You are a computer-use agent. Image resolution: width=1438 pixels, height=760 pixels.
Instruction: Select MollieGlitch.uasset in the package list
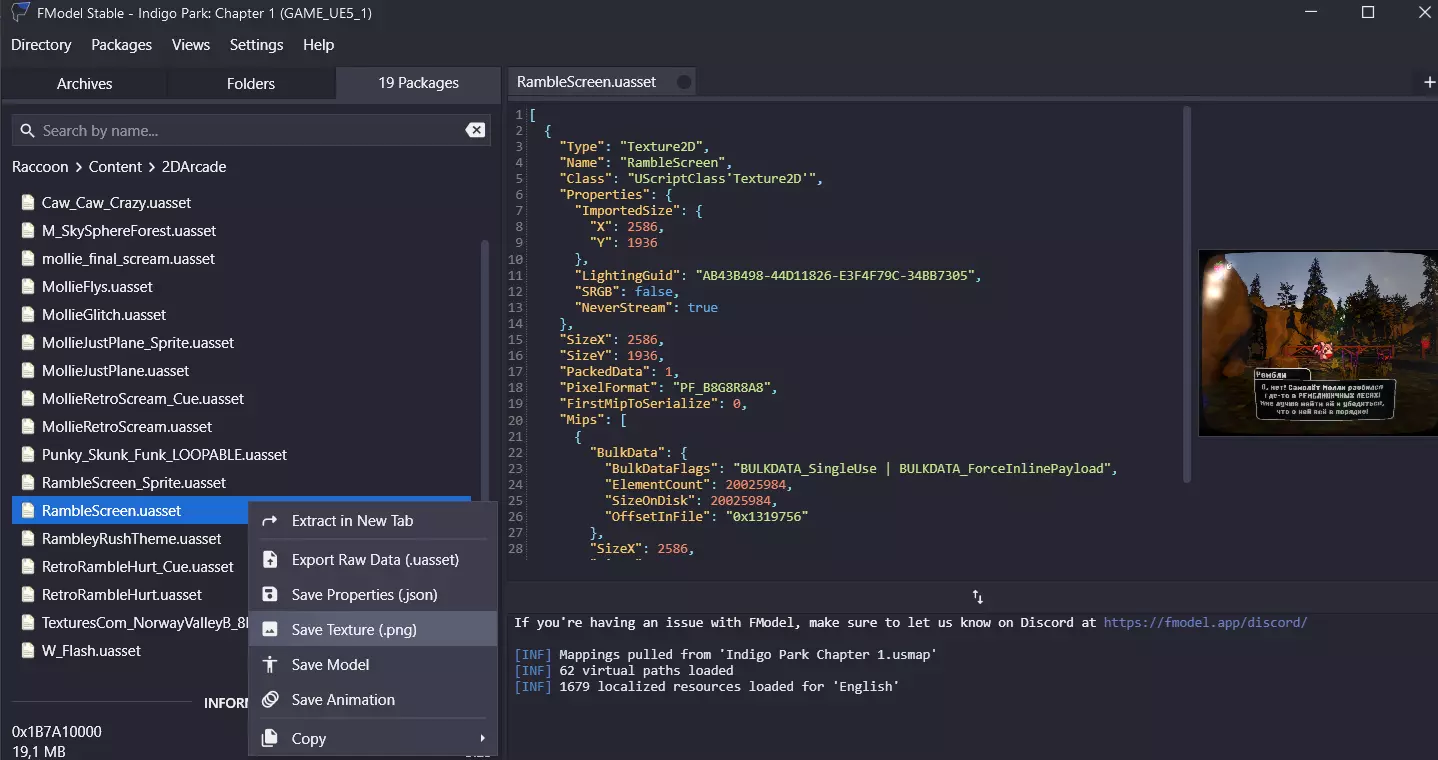(x=104, y=315)
